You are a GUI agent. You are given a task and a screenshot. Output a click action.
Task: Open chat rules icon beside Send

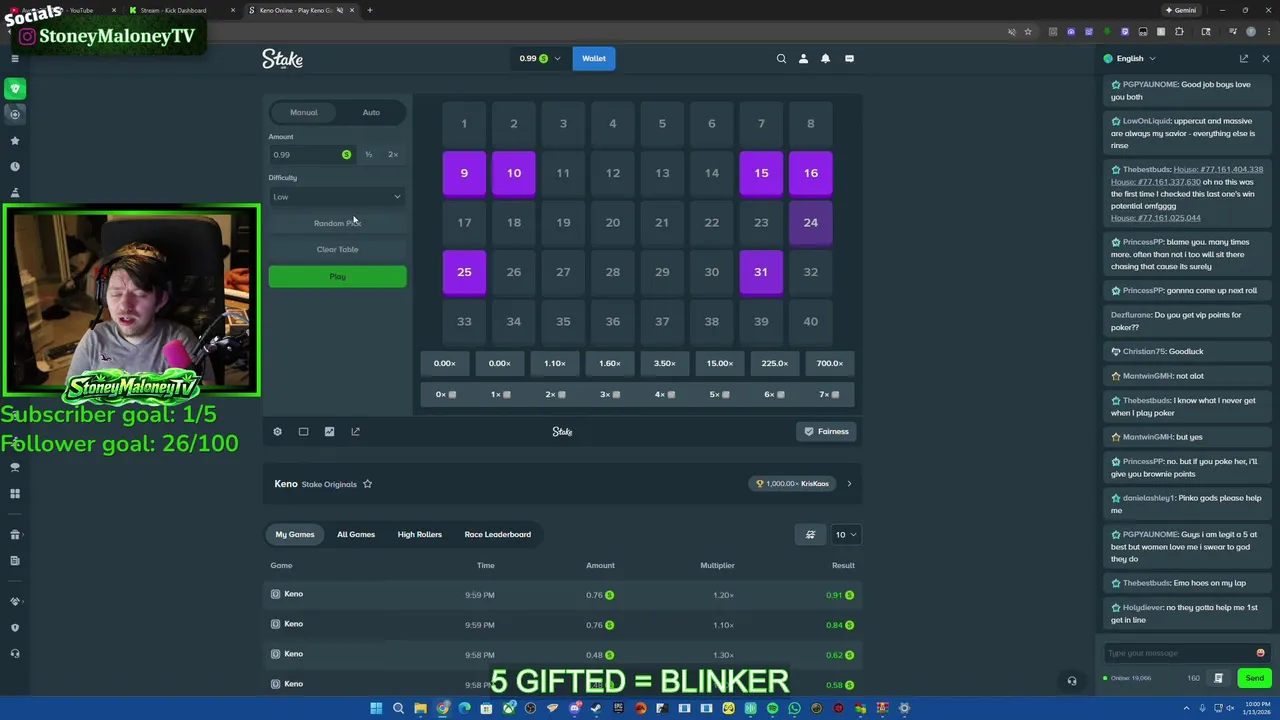coord(1218,678)
